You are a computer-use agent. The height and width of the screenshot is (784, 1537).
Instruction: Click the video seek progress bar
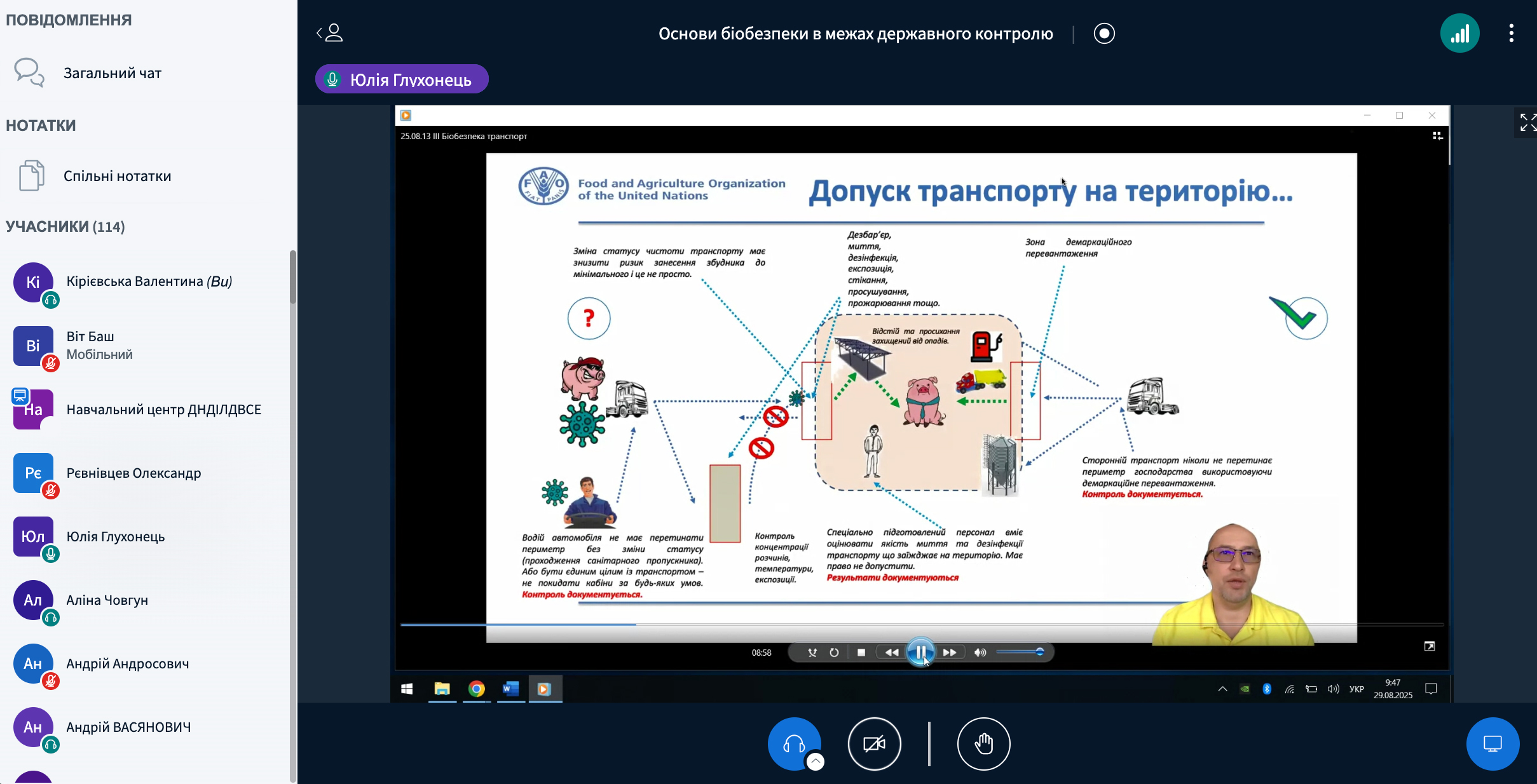coord(922,625)
